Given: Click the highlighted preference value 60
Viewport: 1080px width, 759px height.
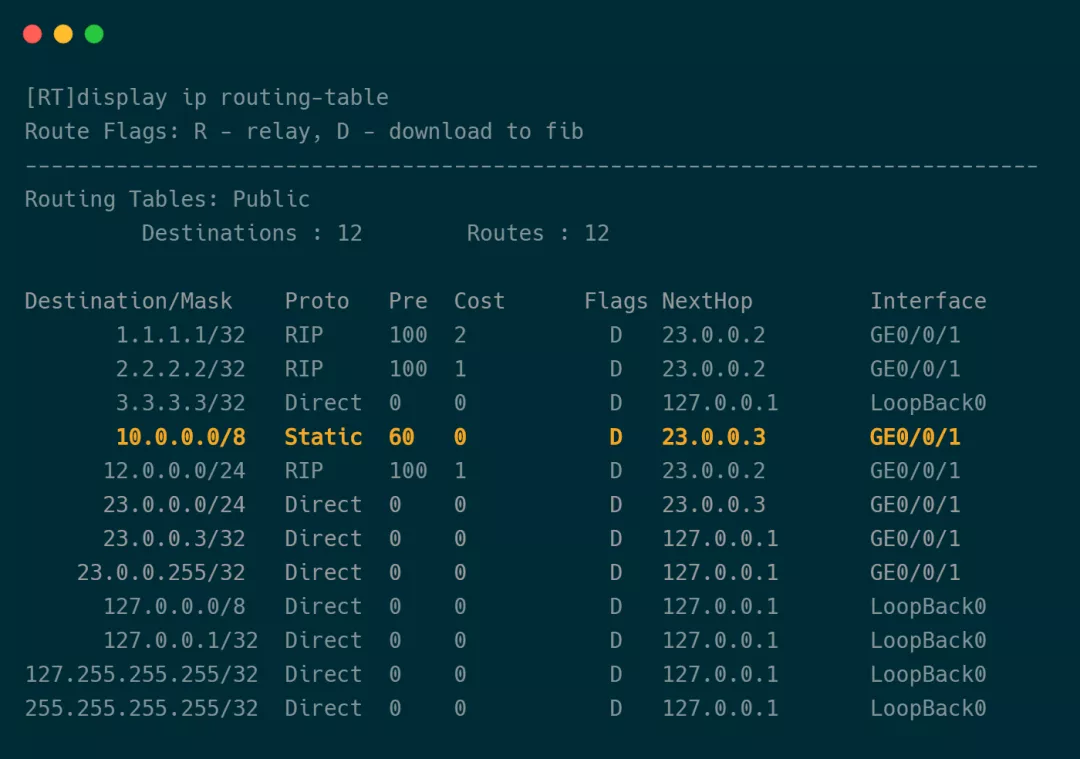Looking at the screenshot, I should (402, 437).
